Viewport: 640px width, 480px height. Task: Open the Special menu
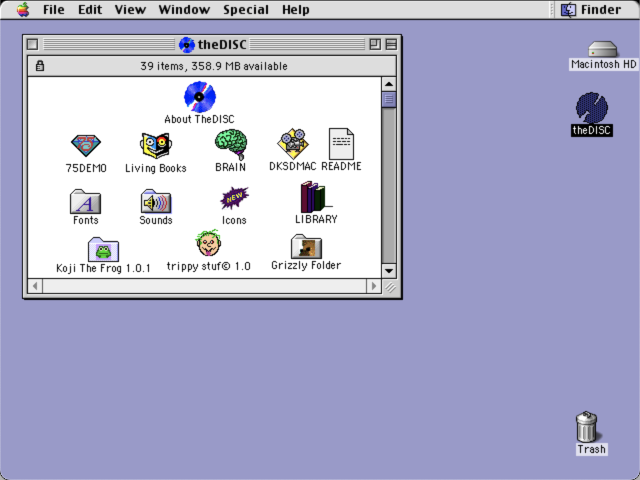tap(246, 9)
